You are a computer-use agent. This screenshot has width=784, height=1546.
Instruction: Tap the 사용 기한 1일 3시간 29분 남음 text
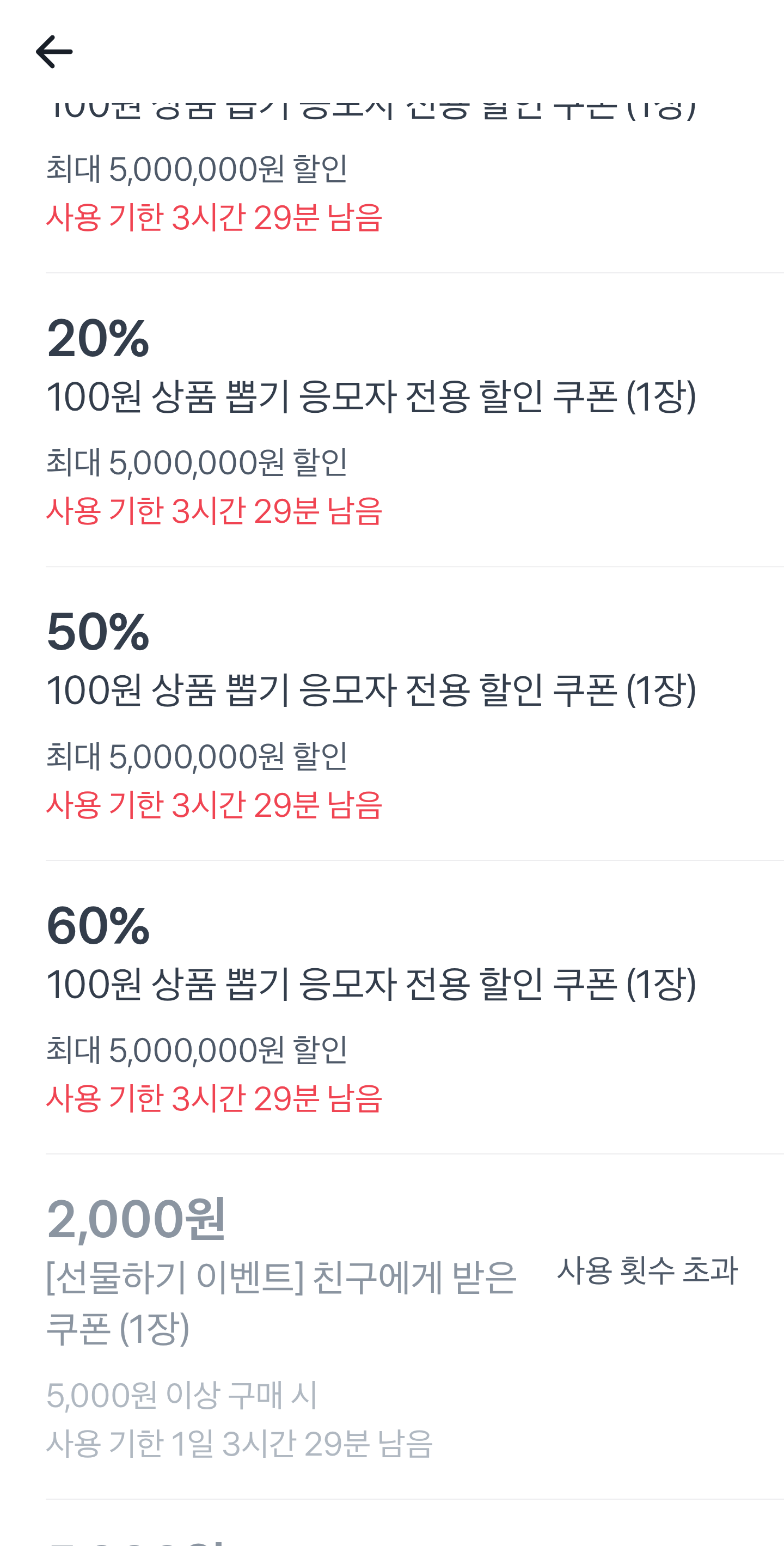click(240, 1444)
